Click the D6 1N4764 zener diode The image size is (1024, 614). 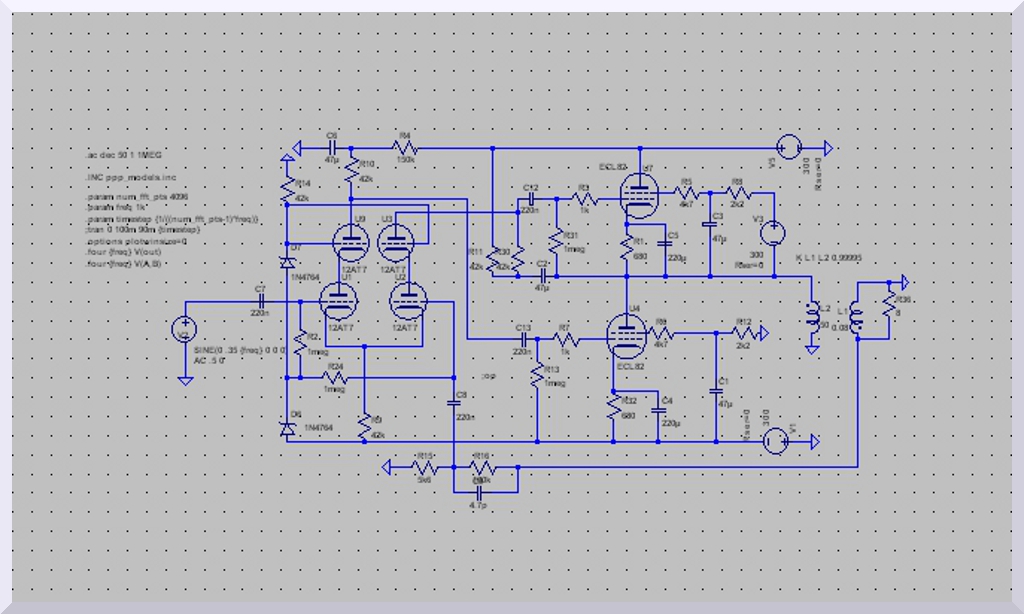click(x=288, y=428)
